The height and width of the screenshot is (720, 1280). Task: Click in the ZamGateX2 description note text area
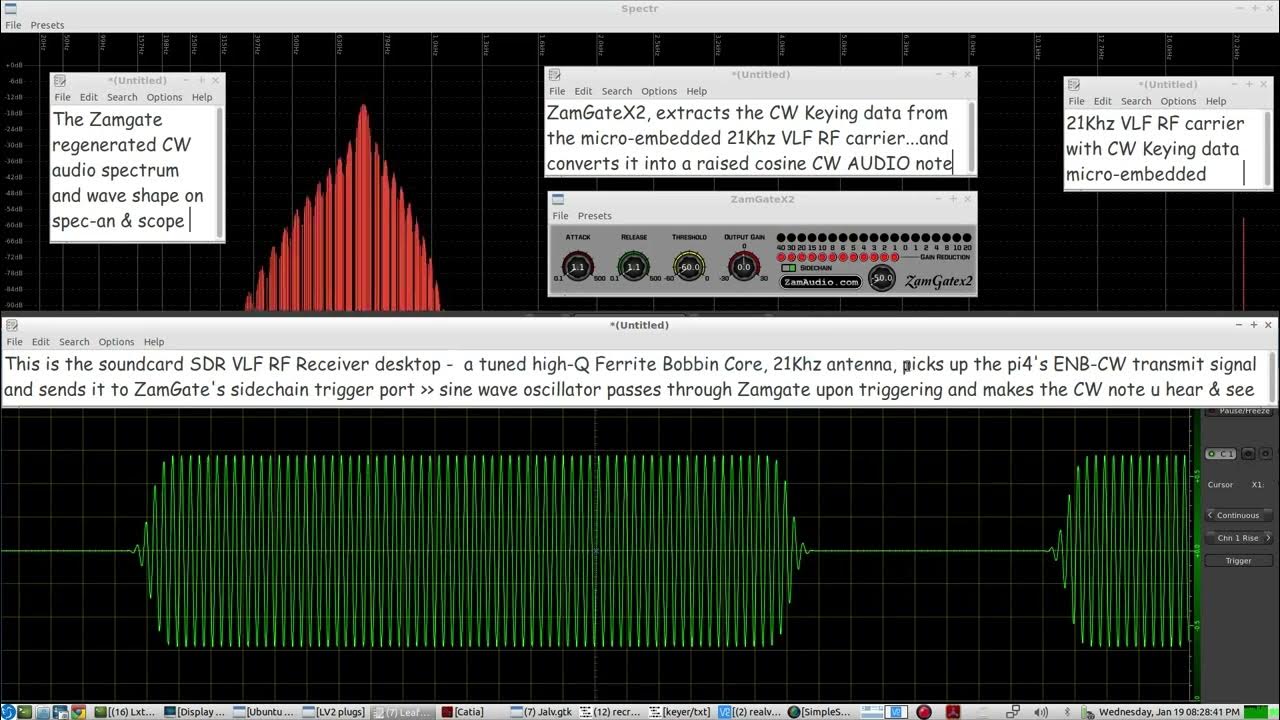pos(756,138)
